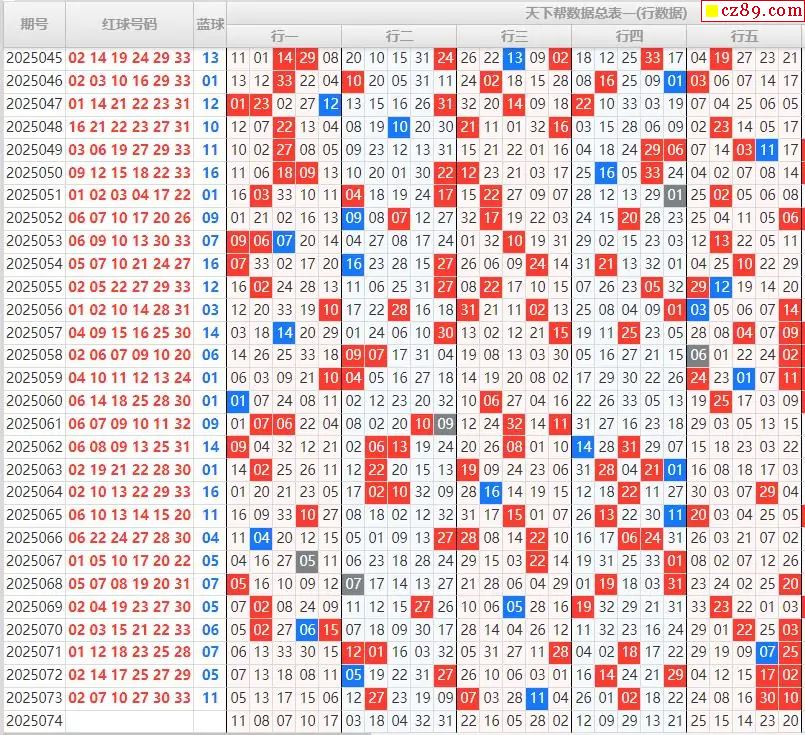Click red balls 02 14 19 24 29 33

129,57
